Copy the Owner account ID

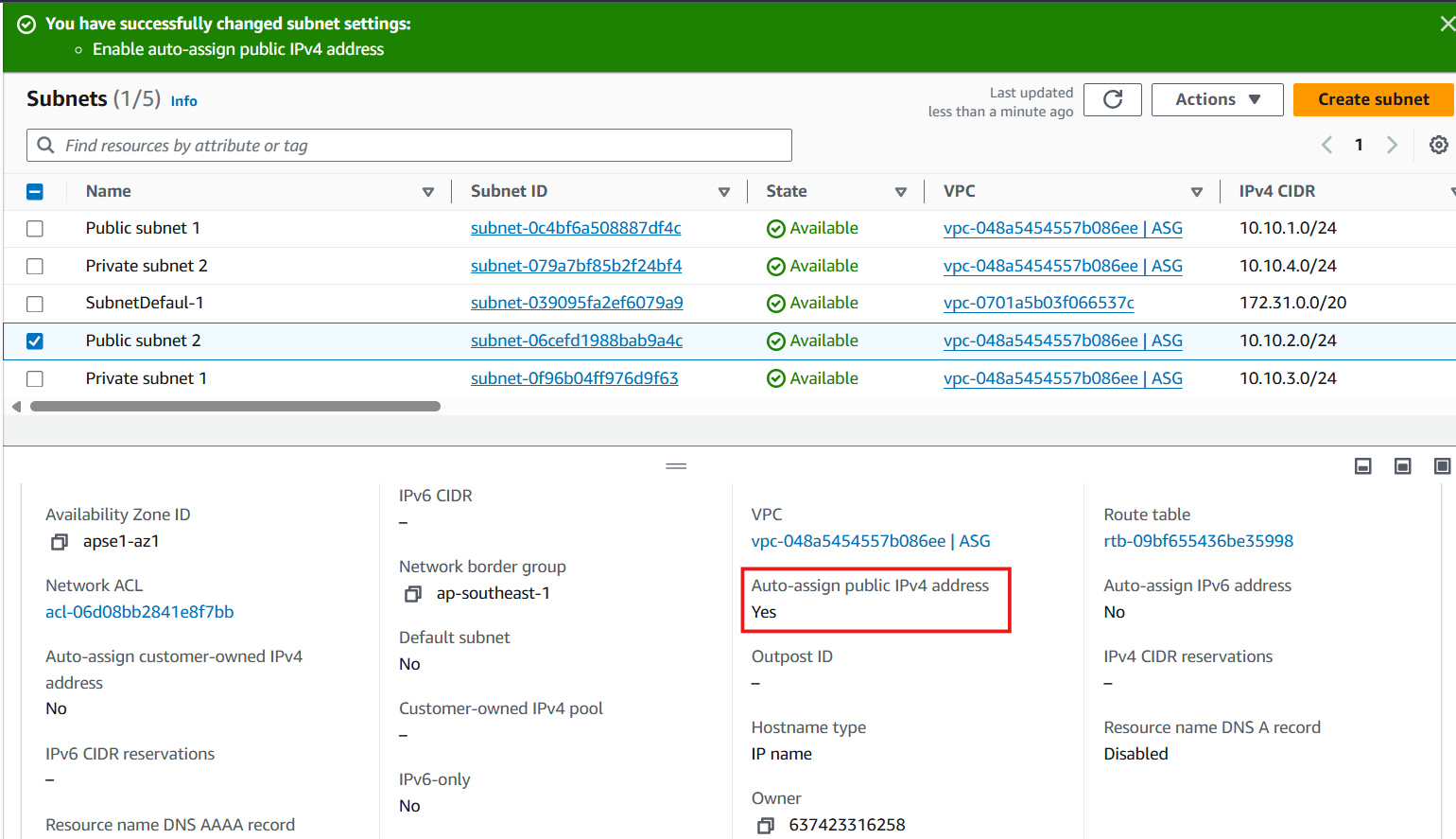point(766,826)
